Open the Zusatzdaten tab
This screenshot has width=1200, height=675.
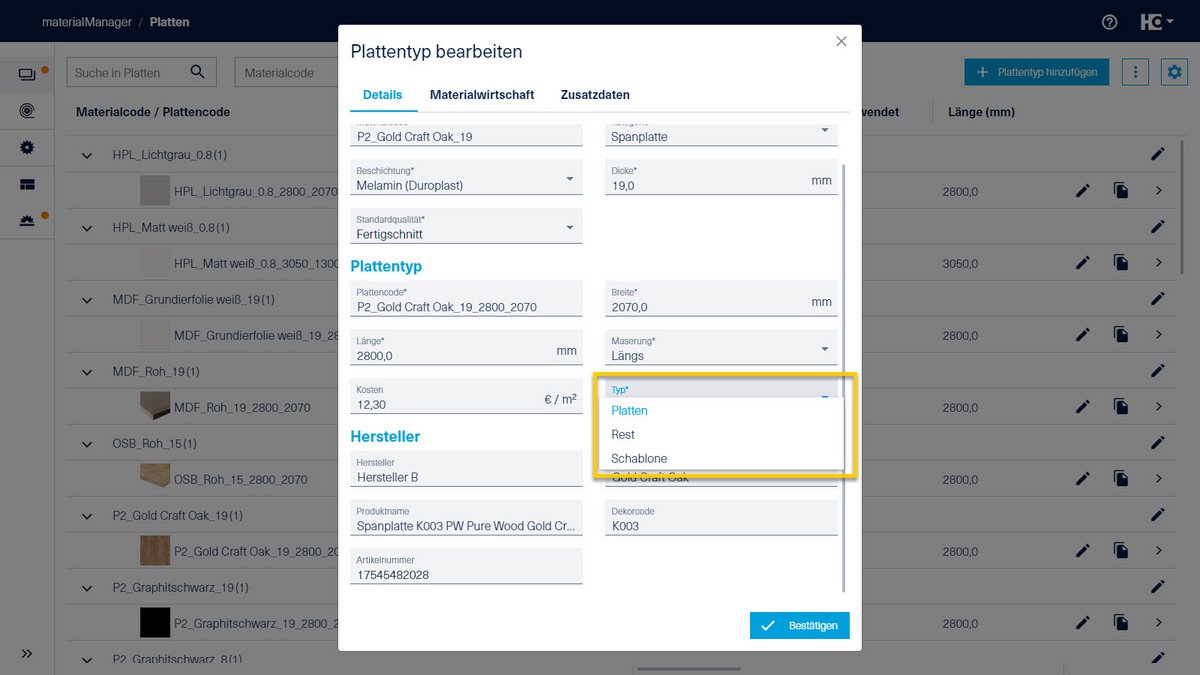pyautogui.click(x=595, y=95)
